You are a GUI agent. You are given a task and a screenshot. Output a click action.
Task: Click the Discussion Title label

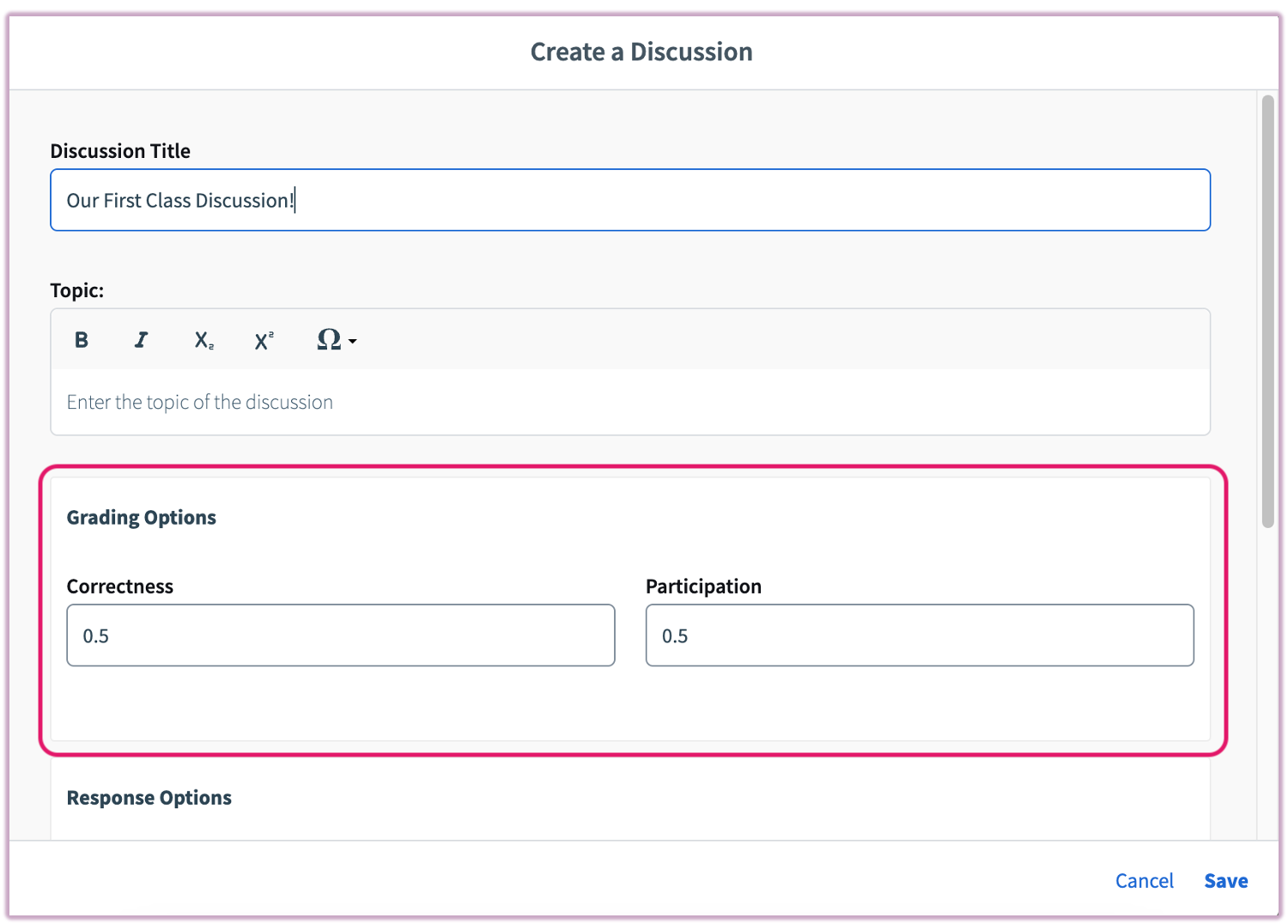coord(120,151)
